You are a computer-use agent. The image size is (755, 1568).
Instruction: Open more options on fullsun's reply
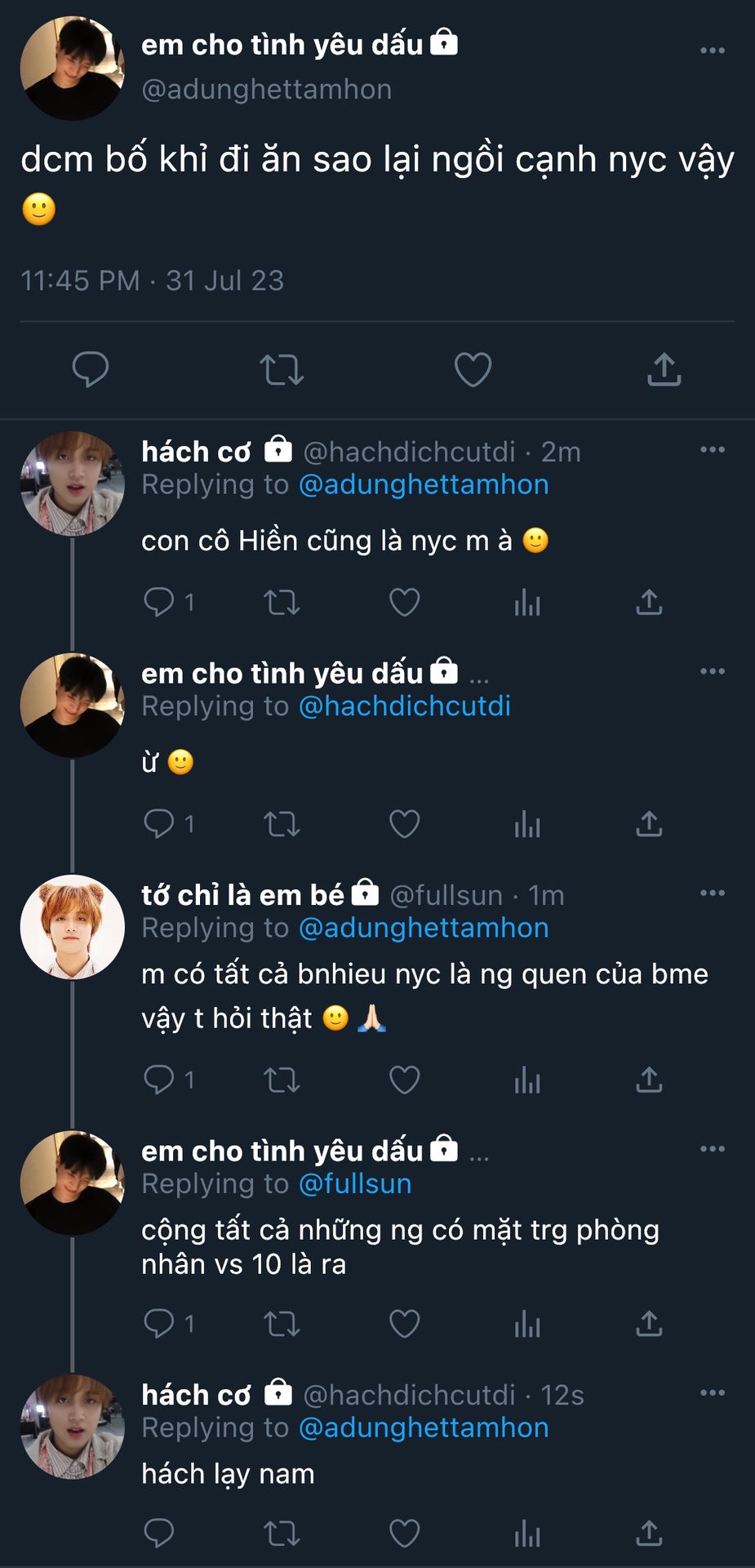[712, 893]
